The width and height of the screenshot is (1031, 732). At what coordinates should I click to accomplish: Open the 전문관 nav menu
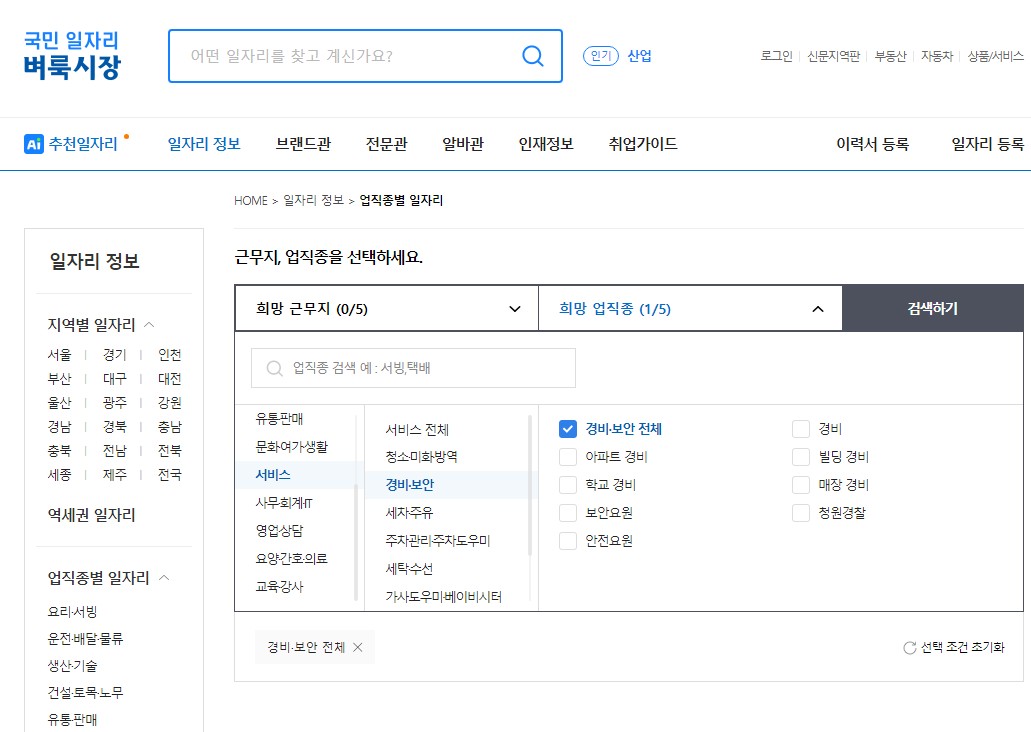point(387,143)
